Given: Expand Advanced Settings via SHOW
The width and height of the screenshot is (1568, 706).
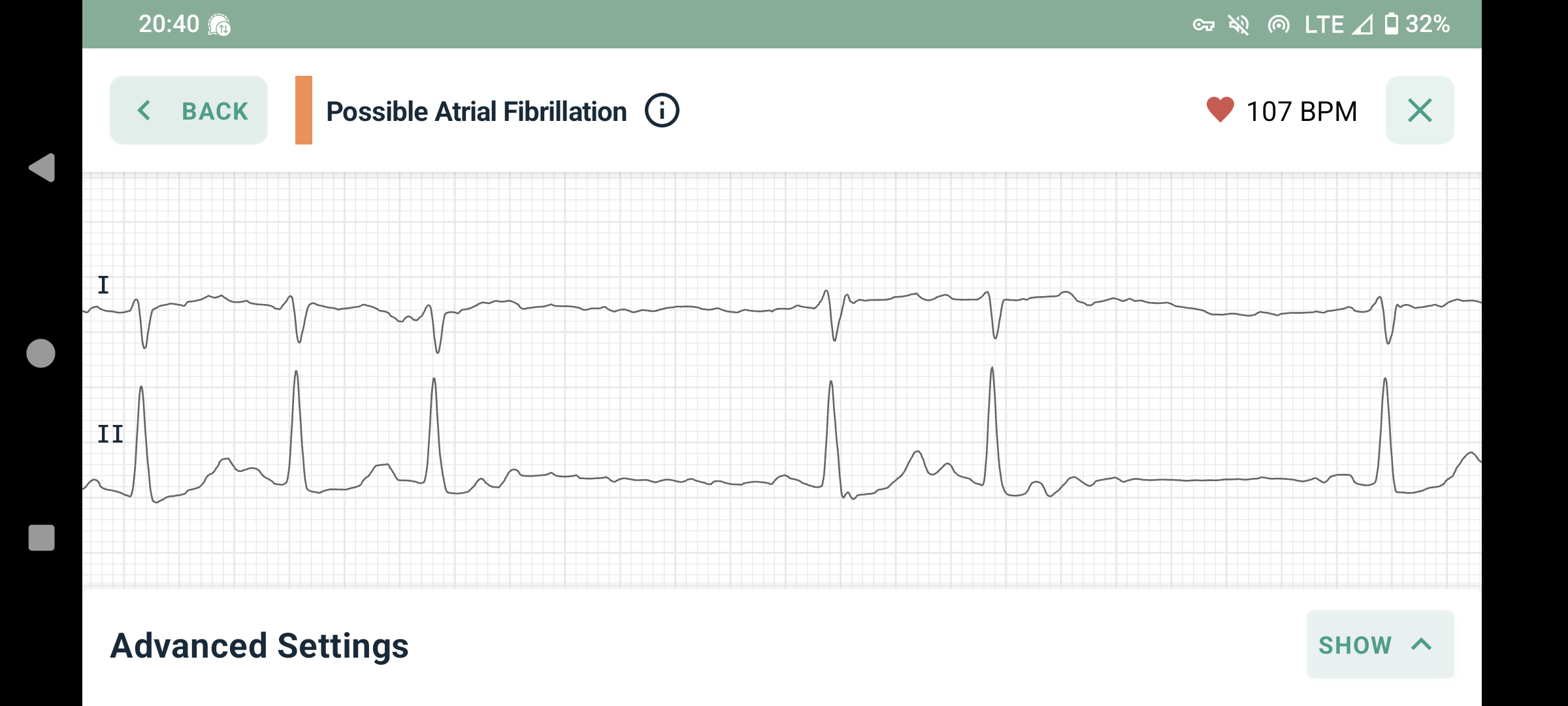Looking at the screenshot, I should pyautogui.click(x=1380, y=645).
